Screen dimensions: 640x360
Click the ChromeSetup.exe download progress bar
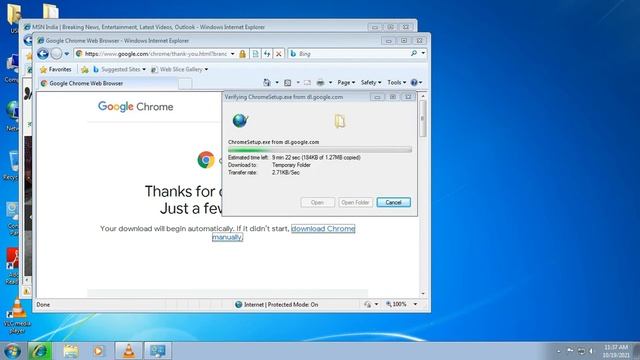click(x=320, y=150)
